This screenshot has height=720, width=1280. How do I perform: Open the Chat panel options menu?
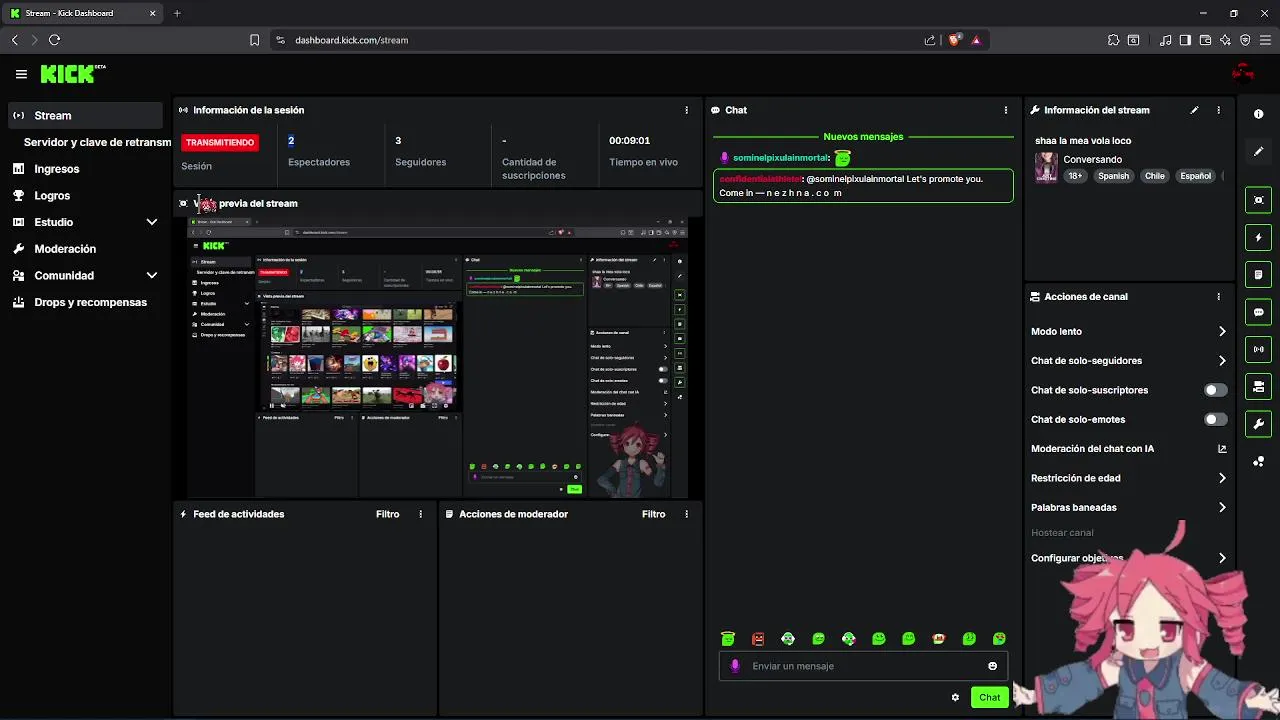tap(1006, 110)
